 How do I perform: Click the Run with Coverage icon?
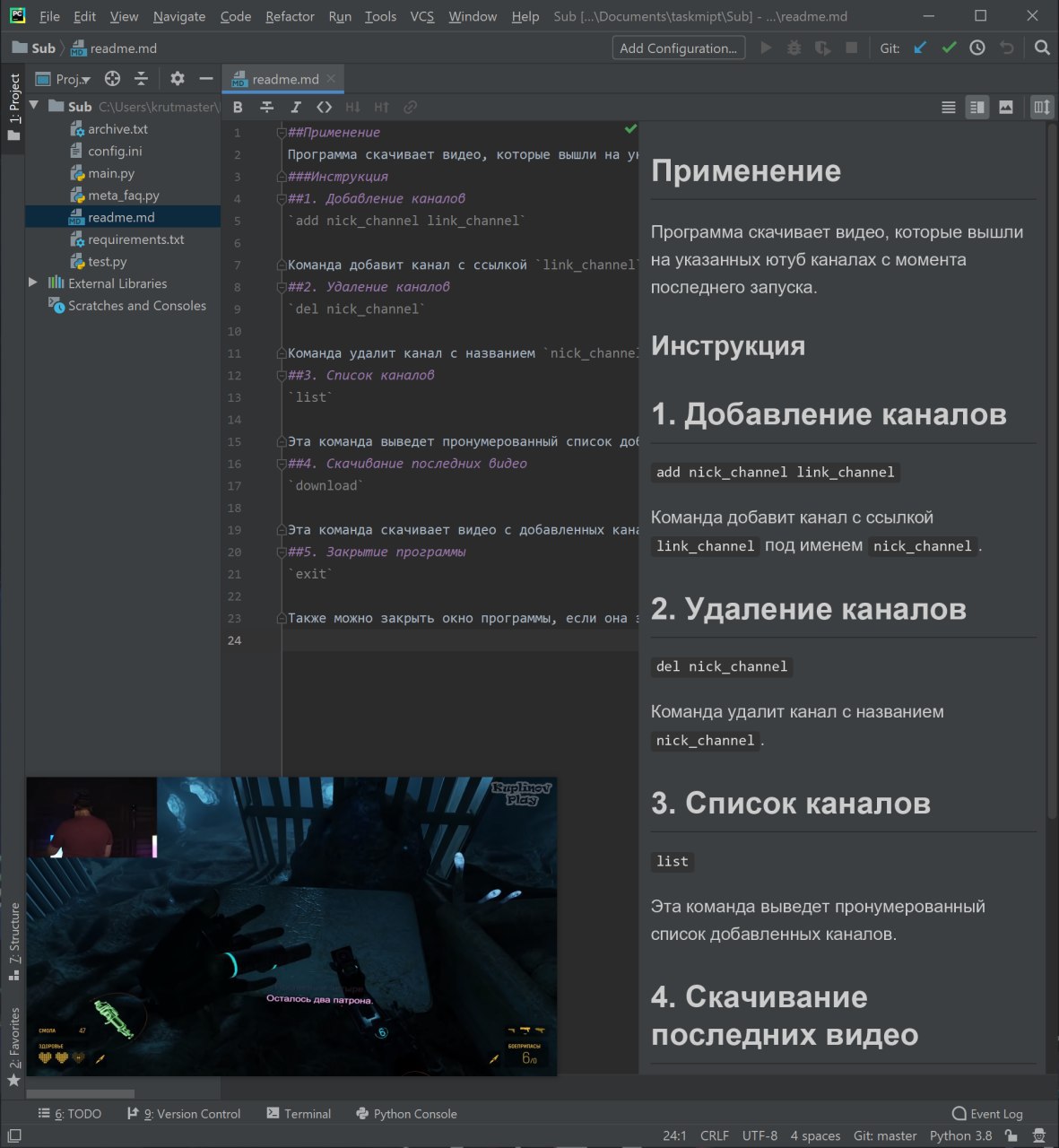(823, 48)
